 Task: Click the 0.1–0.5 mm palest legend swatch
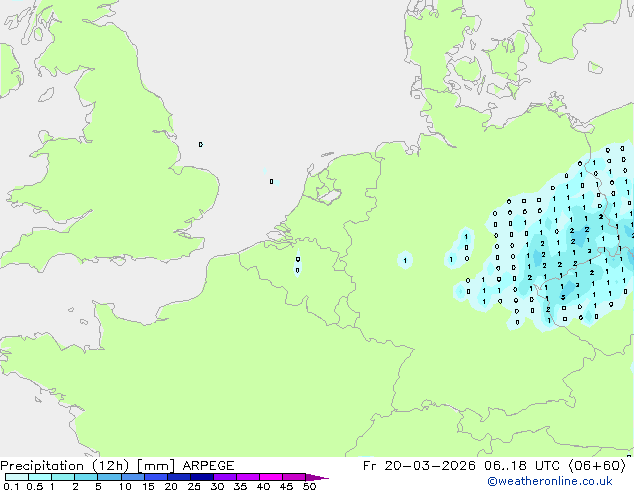(x=17, y=477)
